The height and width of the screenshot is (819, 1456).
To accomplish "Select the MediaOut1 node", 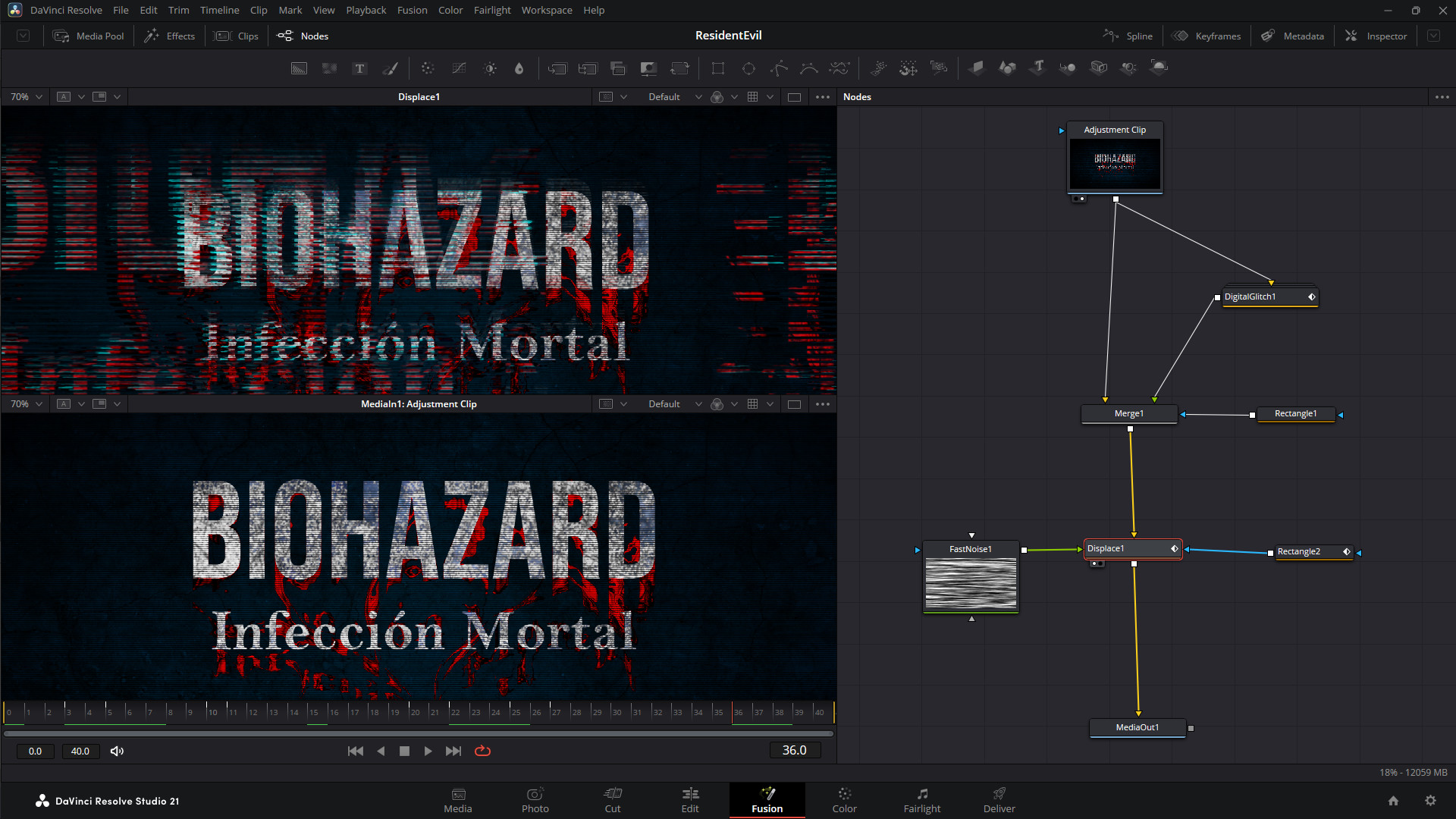I will (1137, 728).
